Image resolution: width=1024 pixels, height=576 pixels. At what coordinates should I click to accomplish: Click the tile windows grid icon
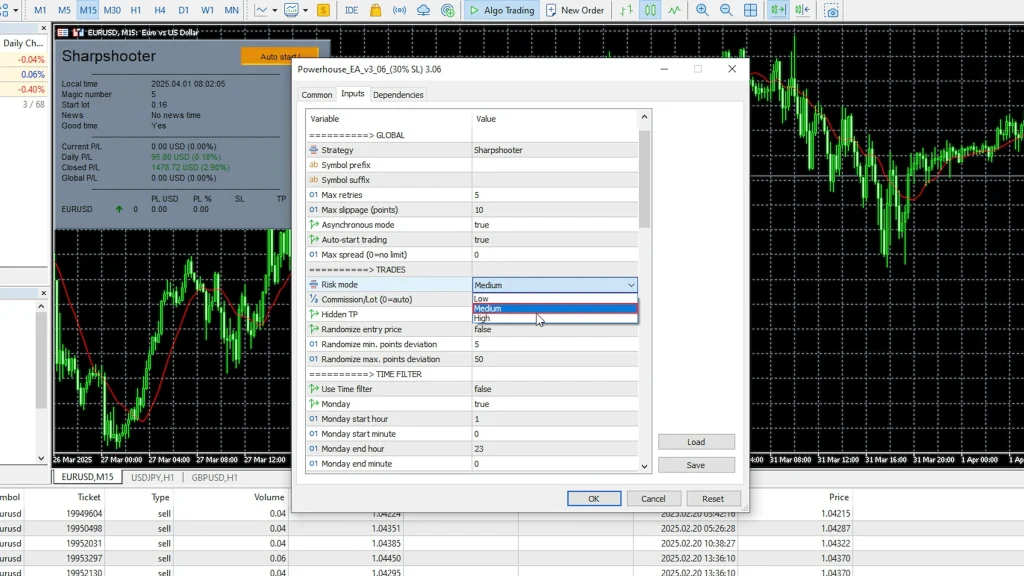pyautogui.click(x=752, y=10)
